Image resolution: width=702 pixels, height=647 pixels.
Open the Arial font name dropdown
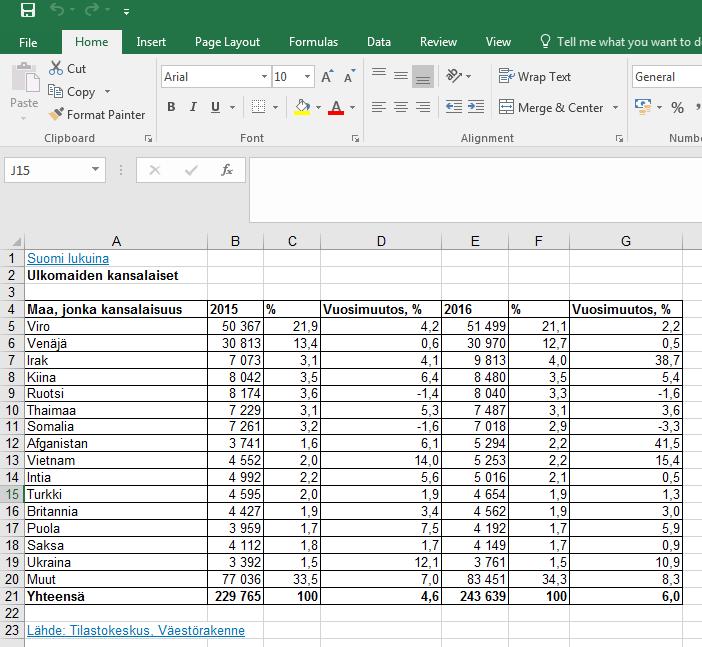pos(265,77)
